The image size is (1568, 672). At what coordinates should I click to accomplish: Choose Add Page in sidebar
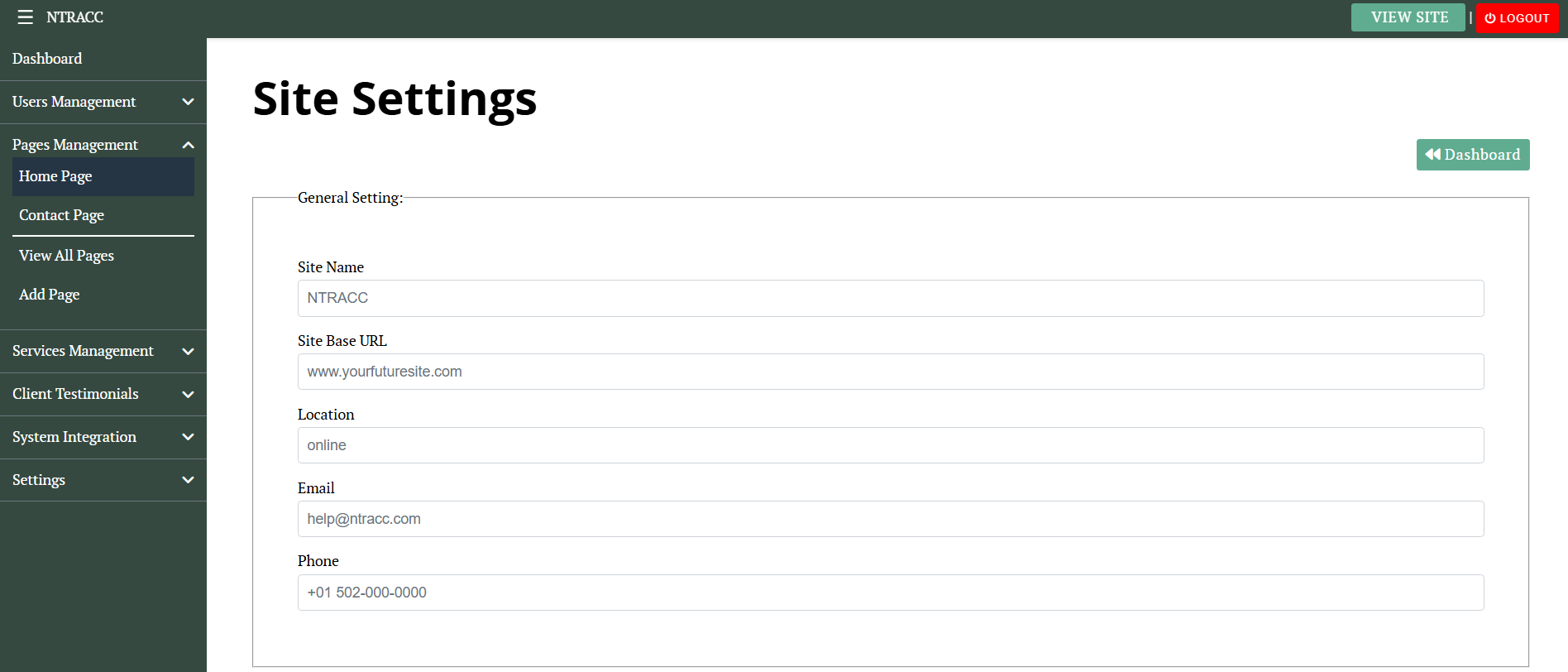49,295
